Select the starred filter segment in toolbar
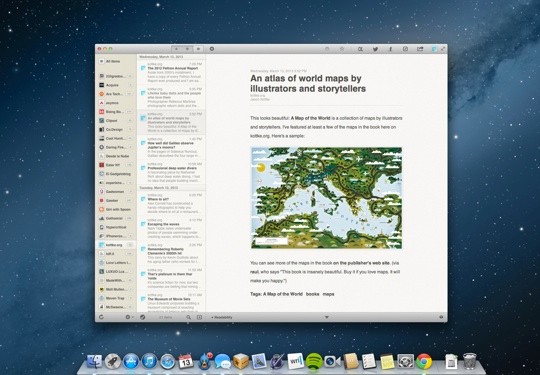Screen dimensions: 540x375 176,49
